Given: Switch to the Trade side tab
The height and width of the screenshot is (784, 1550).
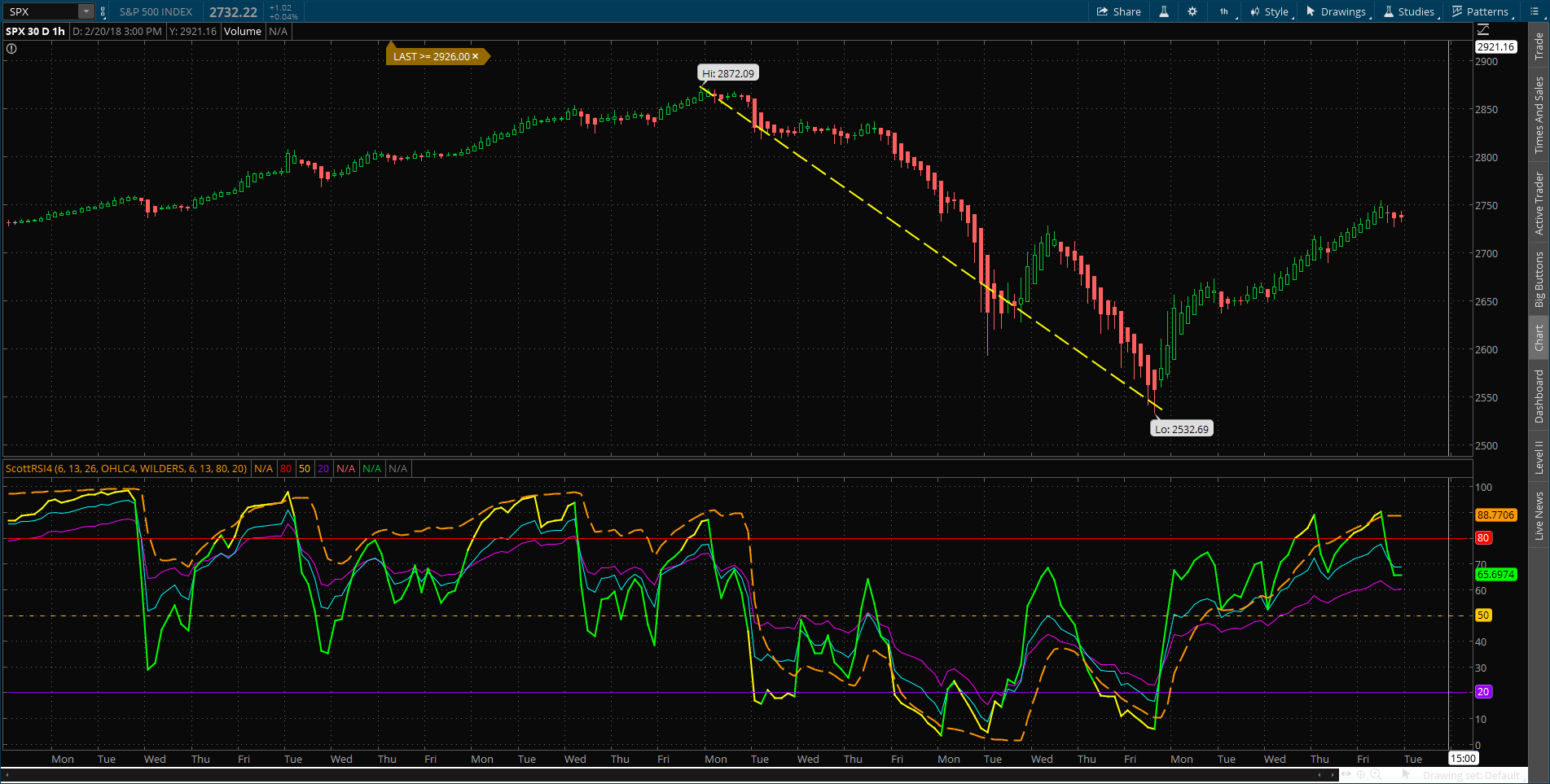Looking at the screenshot, I should (1539, 46).
